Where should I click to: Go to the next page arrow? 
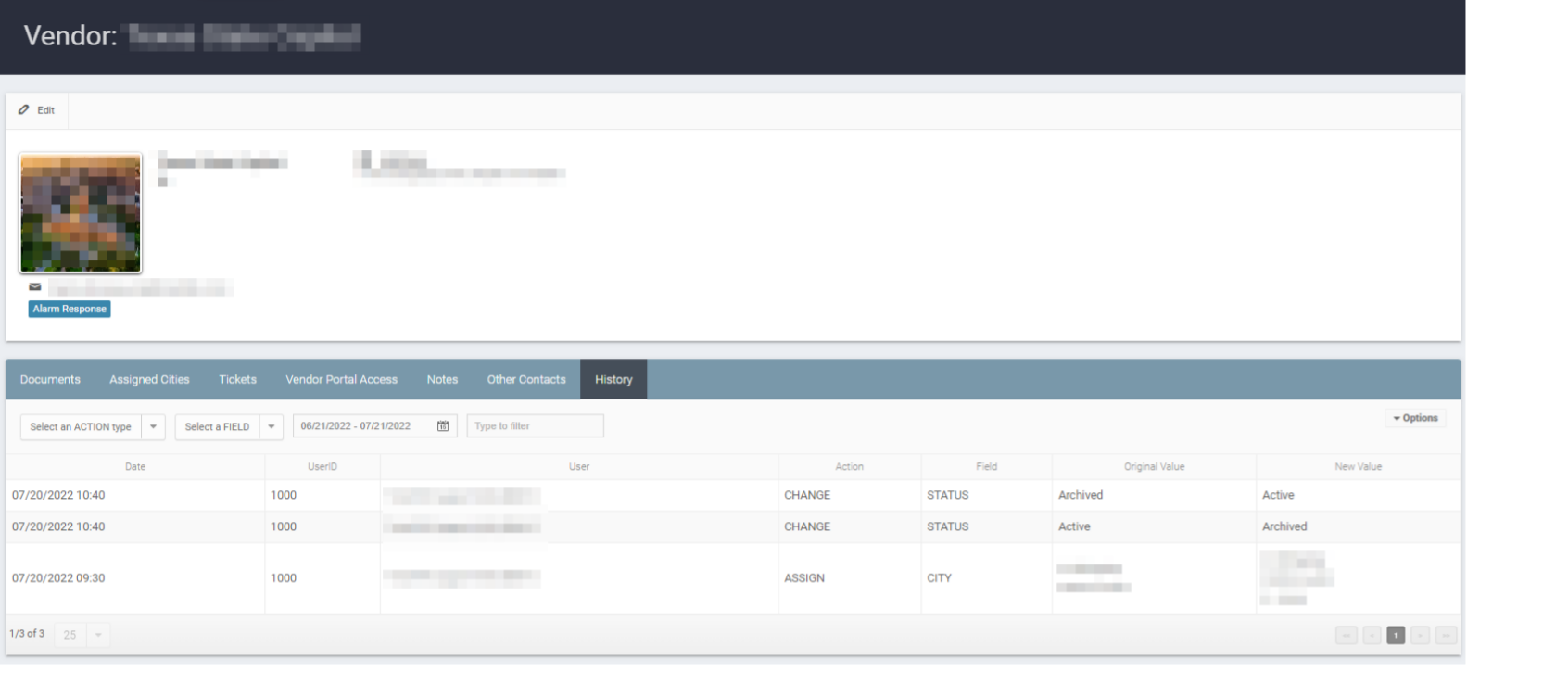(x=1420, y=635)
